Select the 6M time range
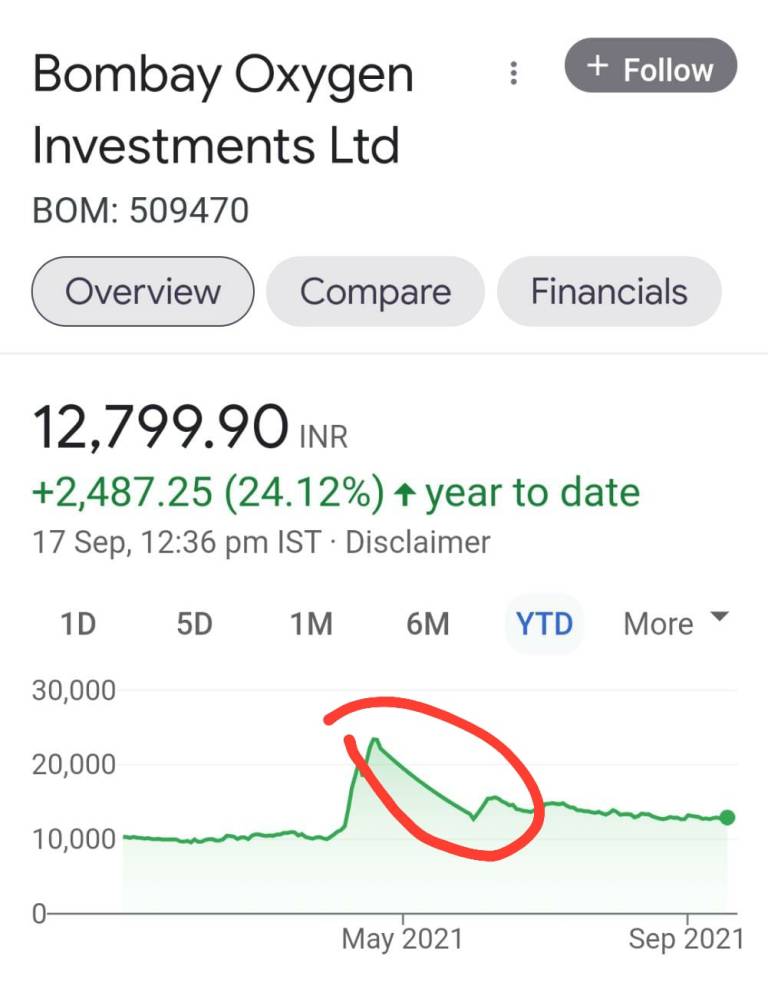Viewport: 768px width, 982px height. (x=428, y=625)
